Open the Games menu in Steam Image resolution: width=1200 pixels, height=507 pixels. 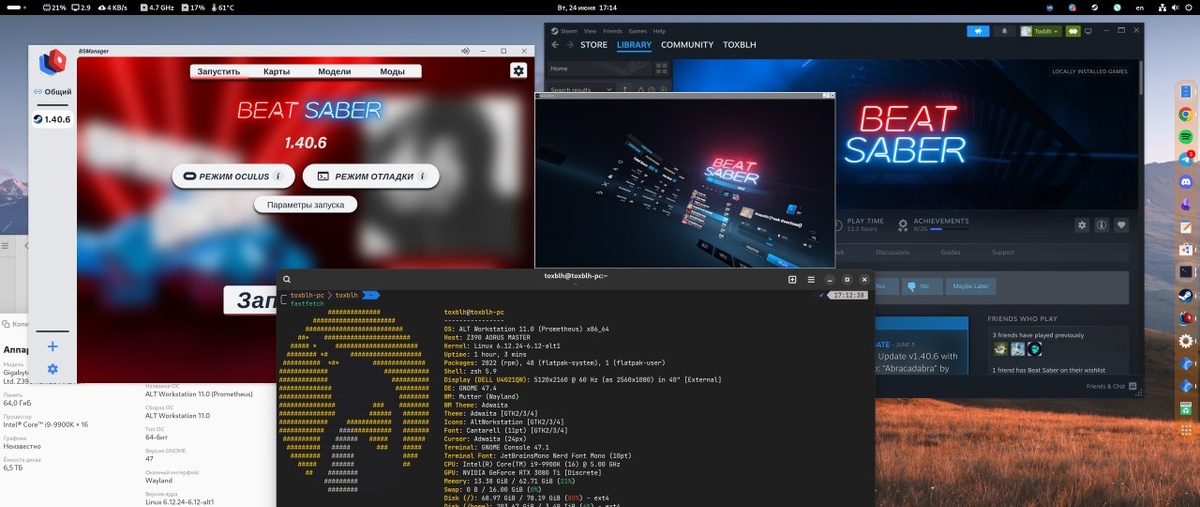pyautogui.click(x=637, y=31)
